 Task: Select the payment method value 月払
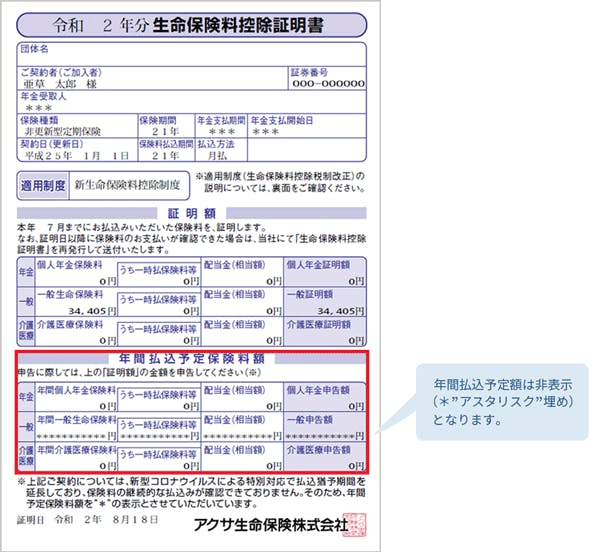(x=217, y=156)
